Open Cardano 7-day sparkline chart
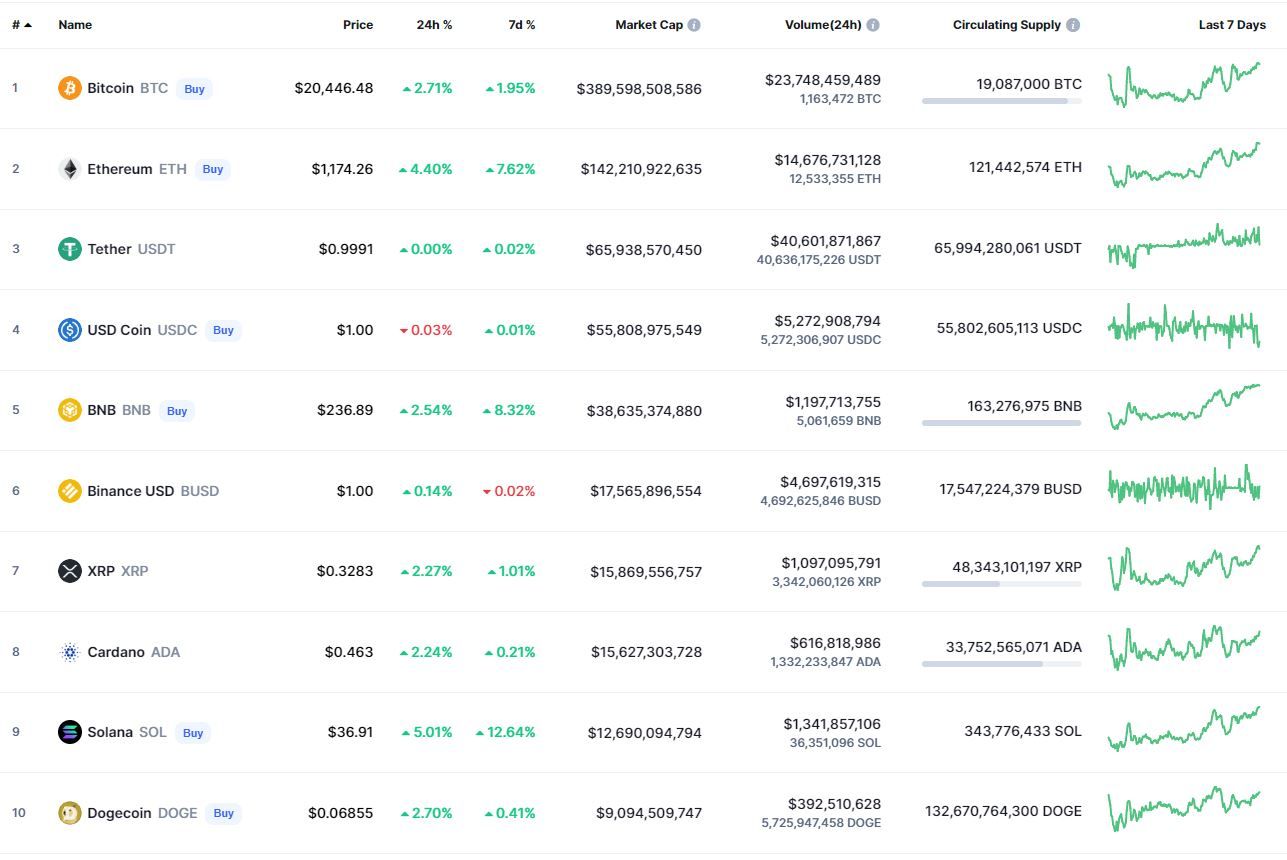 point(1184,649)
